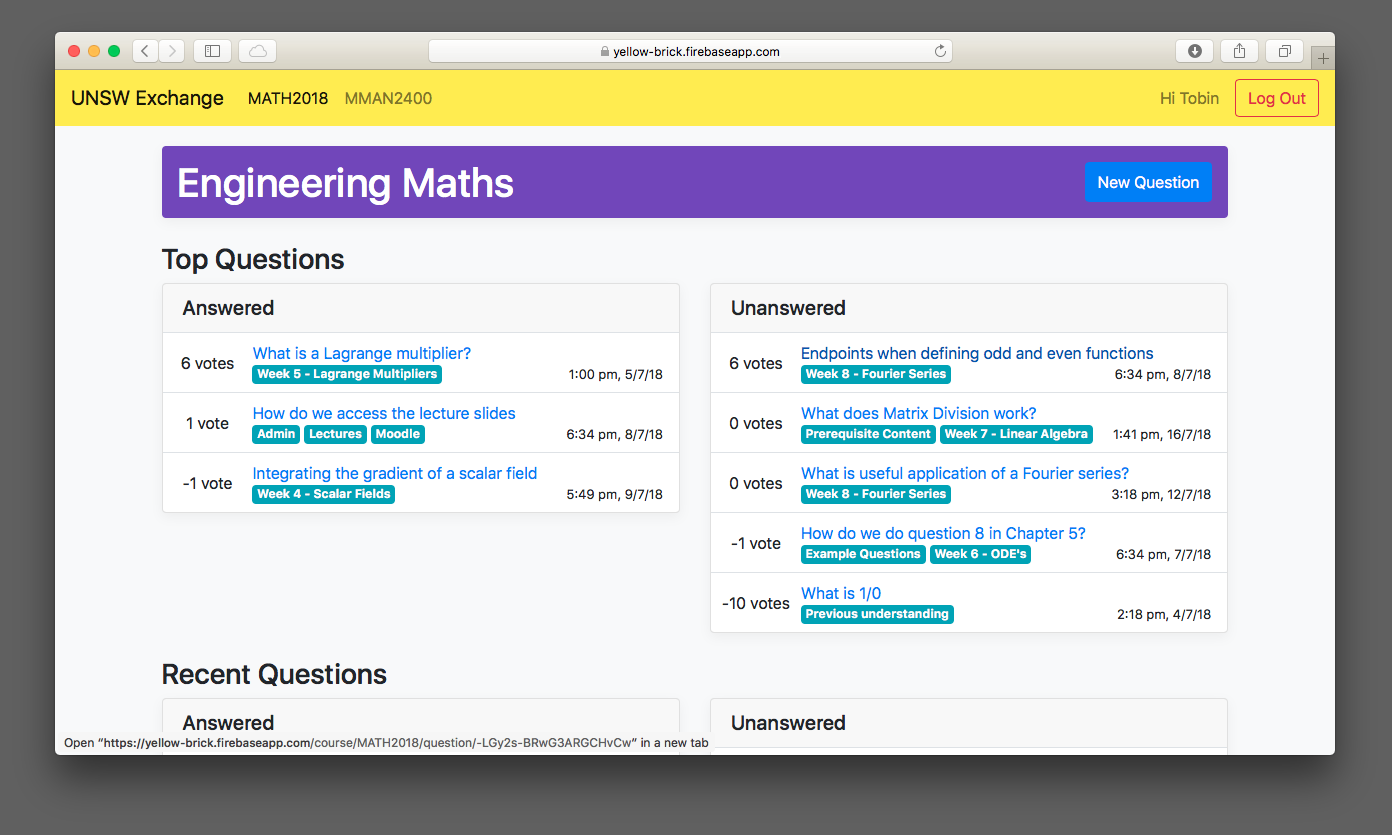1392x835 pixels.
Task: Go to UNSW Exchange home link
Action: [147, 98]
